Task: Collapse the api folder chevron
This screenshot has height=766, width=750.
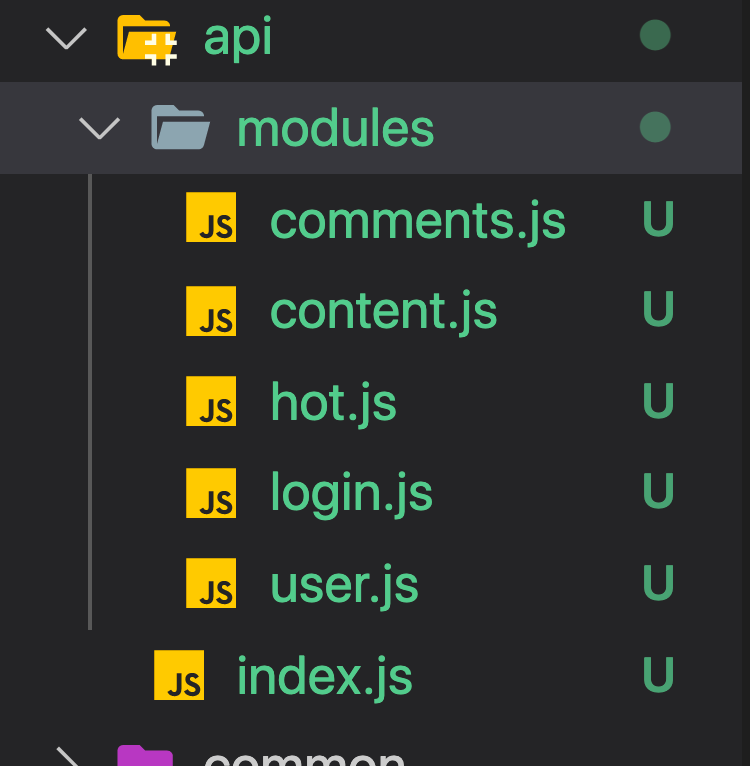Action: click(x=66, y=38)
